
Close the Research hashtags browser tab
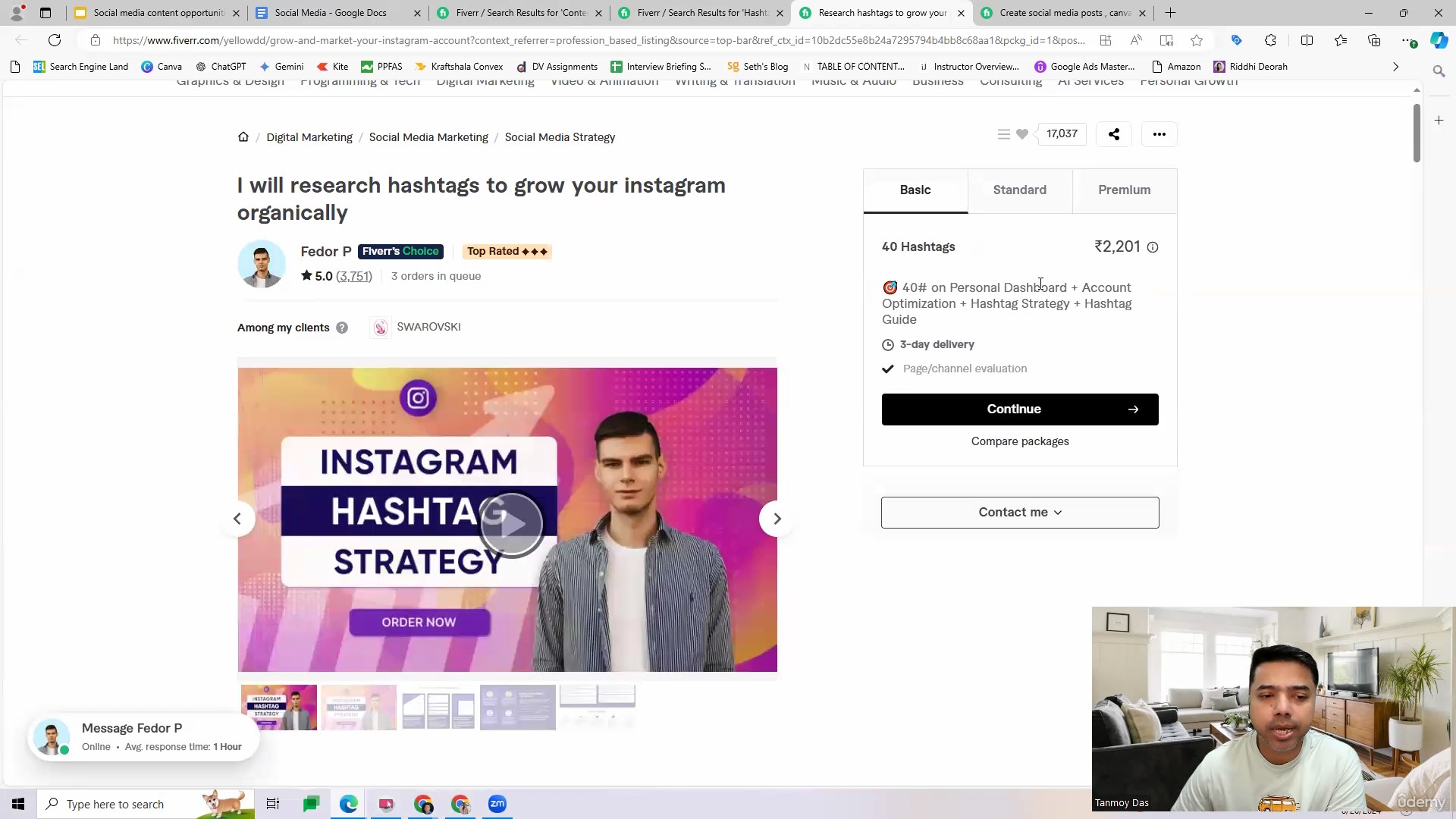tap(961, 13)
